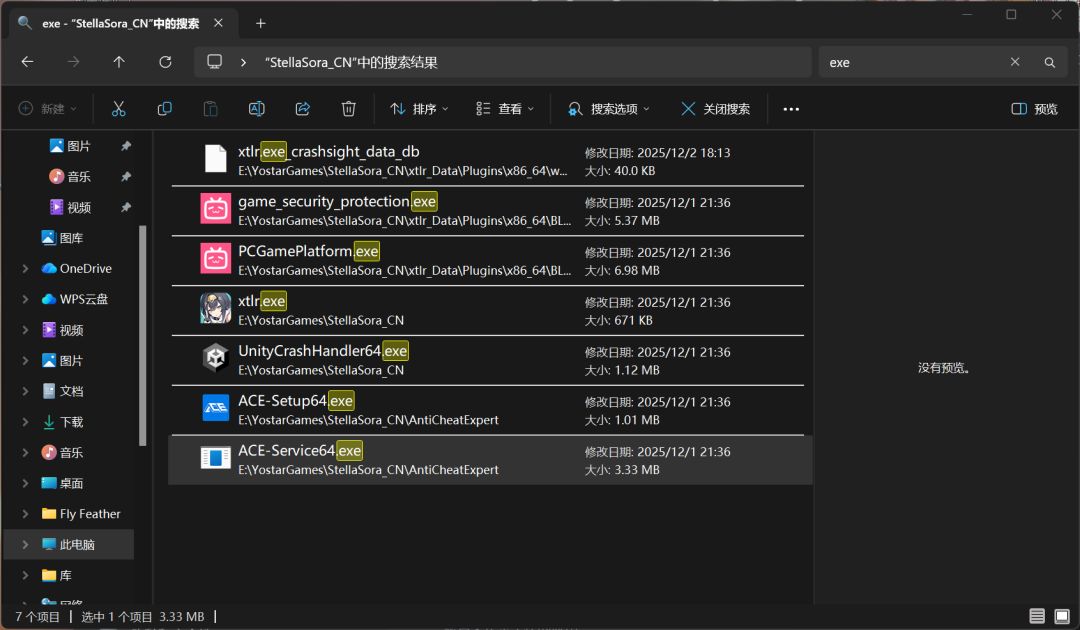Open the 新建 new item dropdown
Image resolution: width=1080 pixels, height=630 pixels.
pos(48,109)
